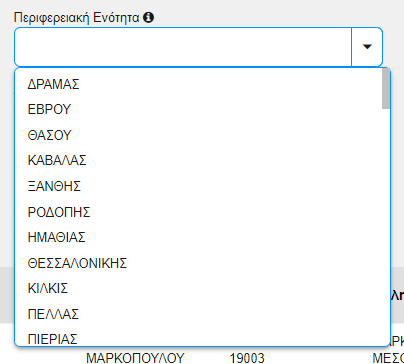Viewport: 404px width, 364px height.
Task: Pick ΘΑΣΟΥ in the dropdown list
Action: pyautogui.click(x=202, y=135)
